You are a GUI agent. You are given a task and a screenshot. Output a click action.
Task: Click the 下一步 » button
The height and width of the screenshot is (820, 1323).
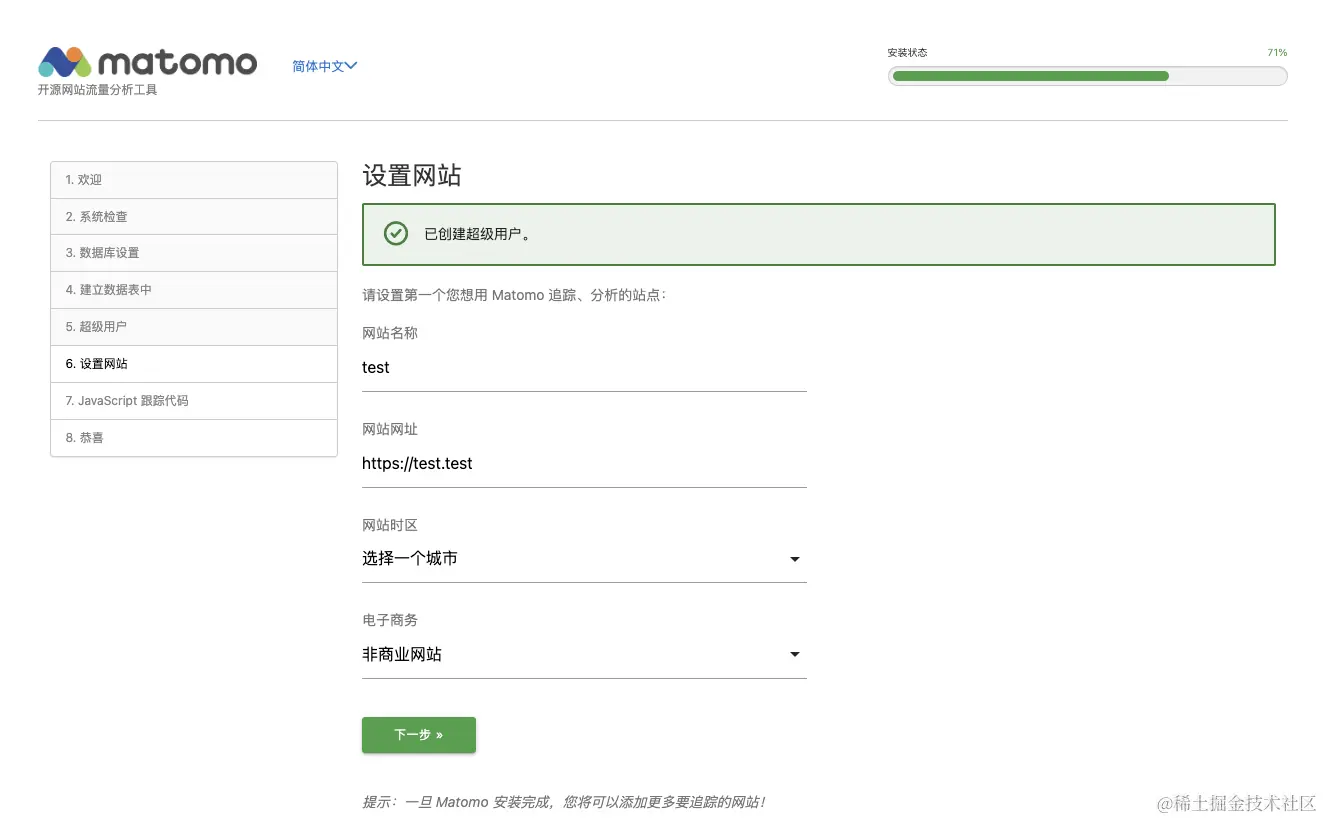[419, 735]
